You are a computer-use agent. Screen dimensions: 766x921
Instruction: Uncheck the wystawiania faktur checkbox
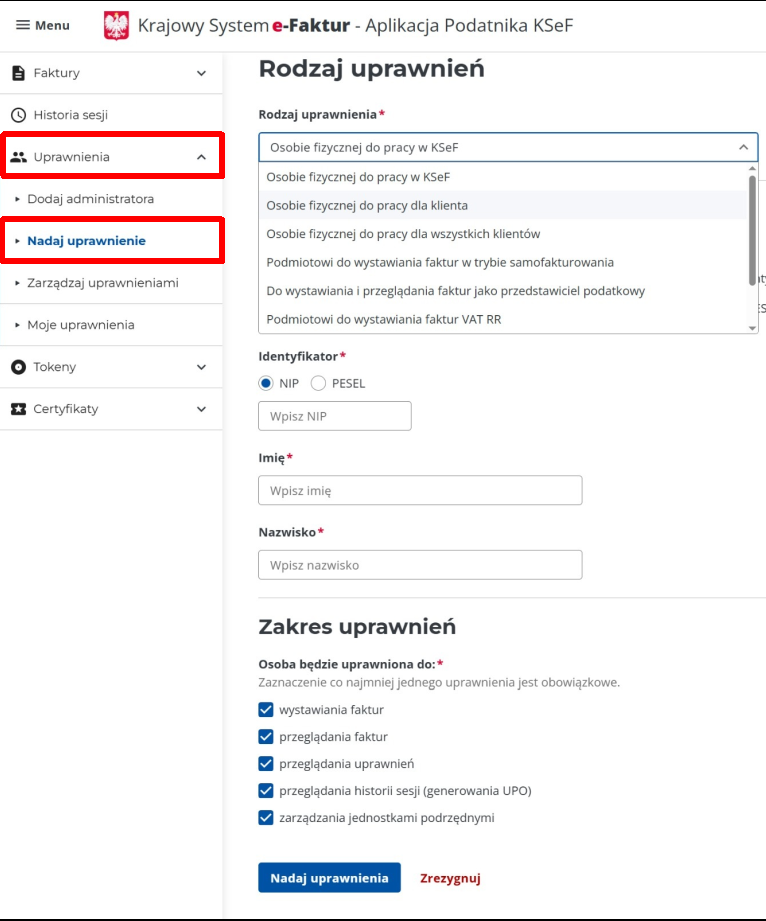(x=266, y=710)
